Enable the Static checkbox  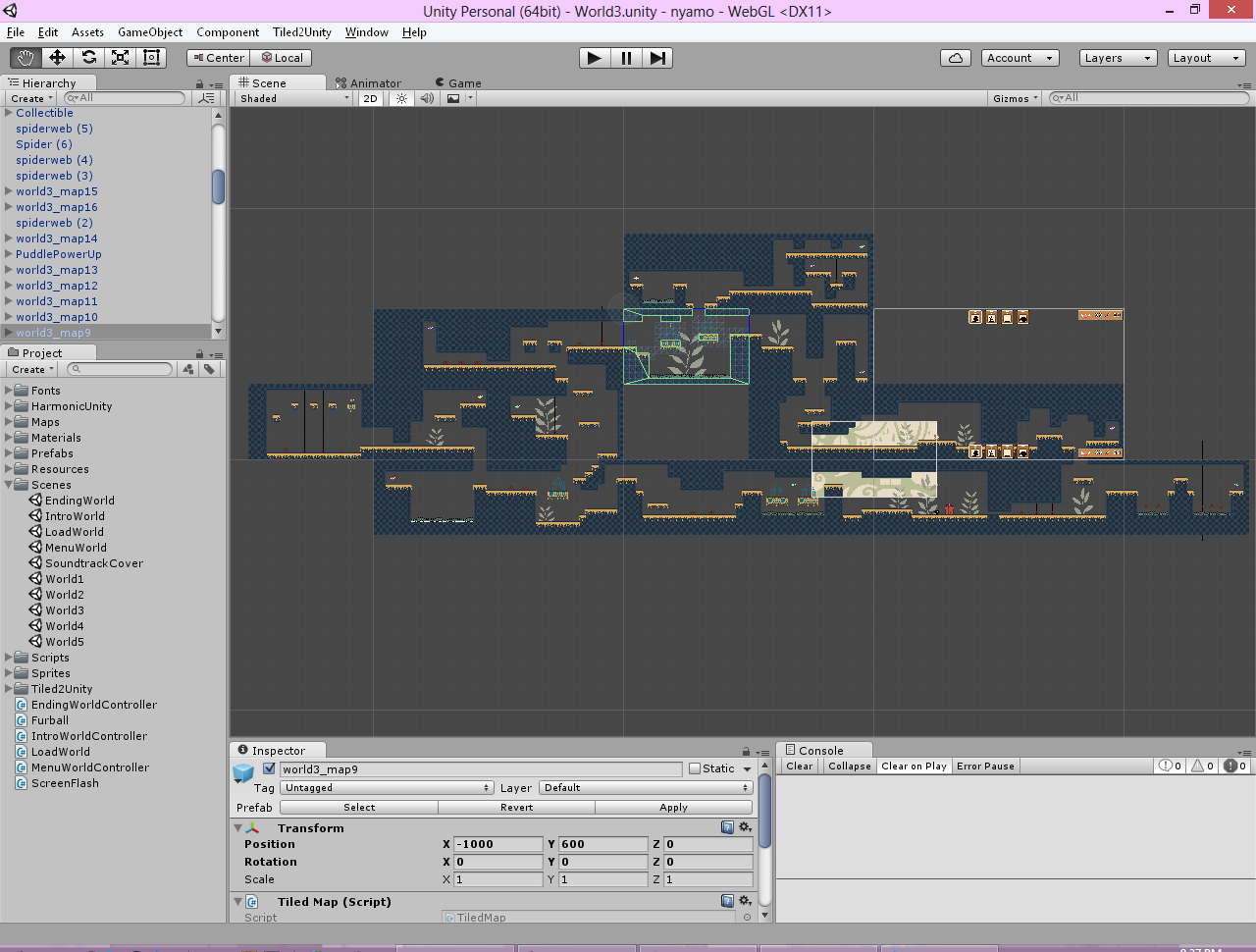[x=695, y=769]
